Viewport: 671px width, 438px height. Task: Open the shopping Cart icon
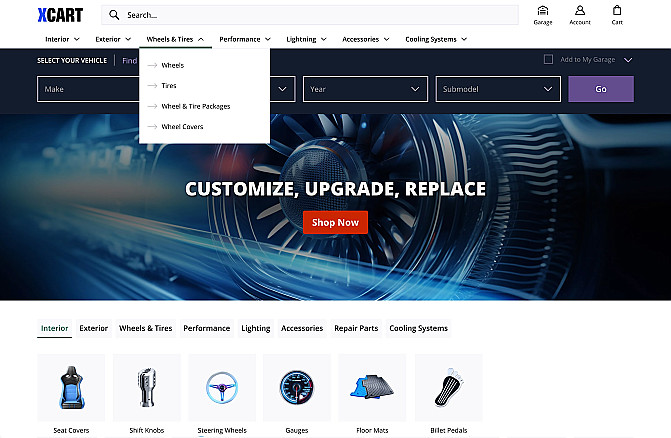pos(617,11)
